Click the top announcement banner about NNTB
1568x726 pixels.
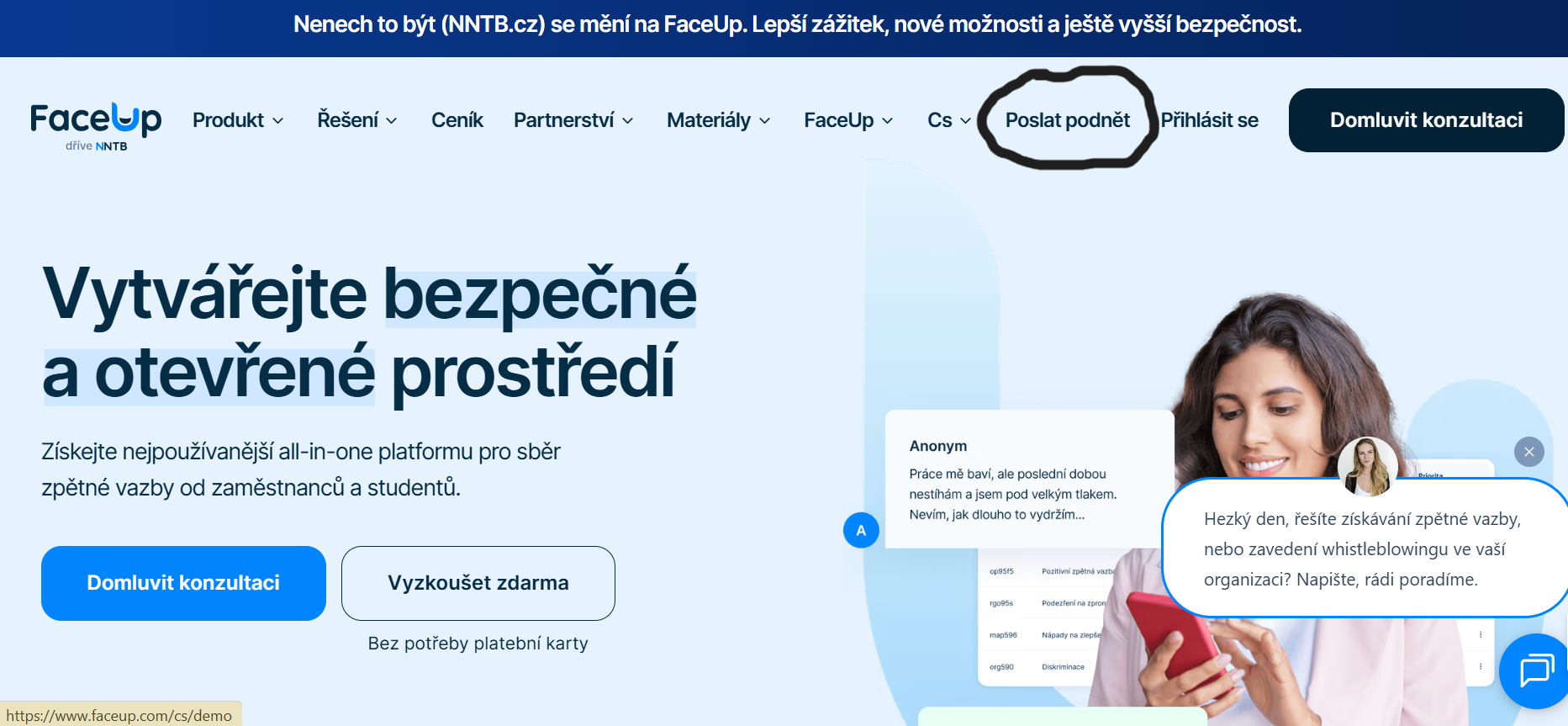(x=797, y=25)
